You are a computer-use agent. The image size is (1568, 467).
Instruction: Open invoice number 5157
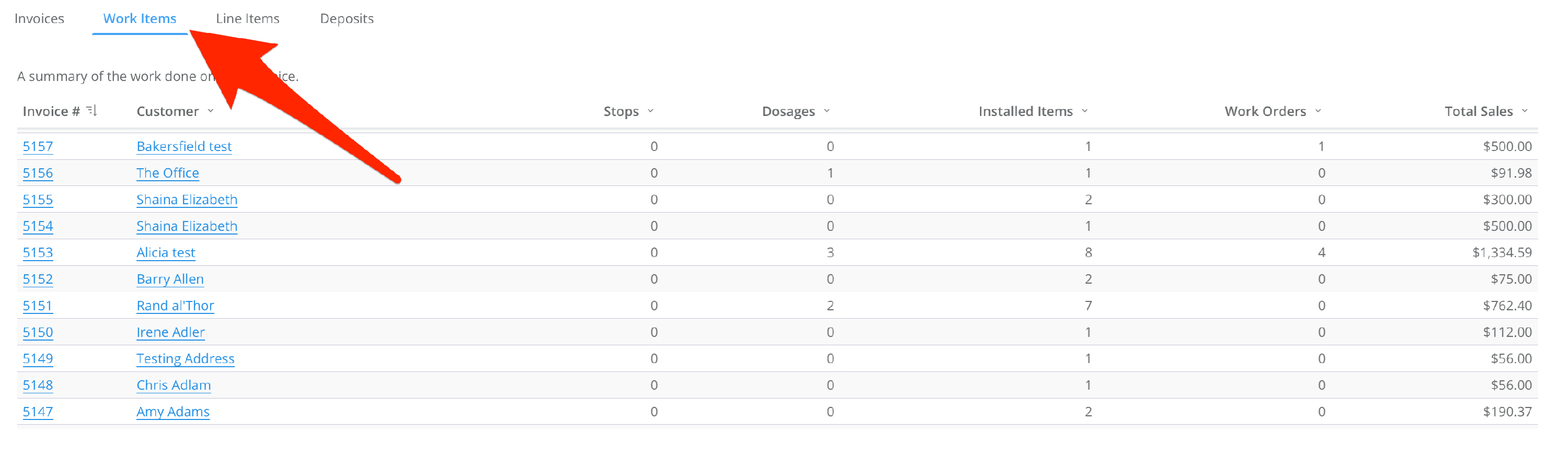38,147
